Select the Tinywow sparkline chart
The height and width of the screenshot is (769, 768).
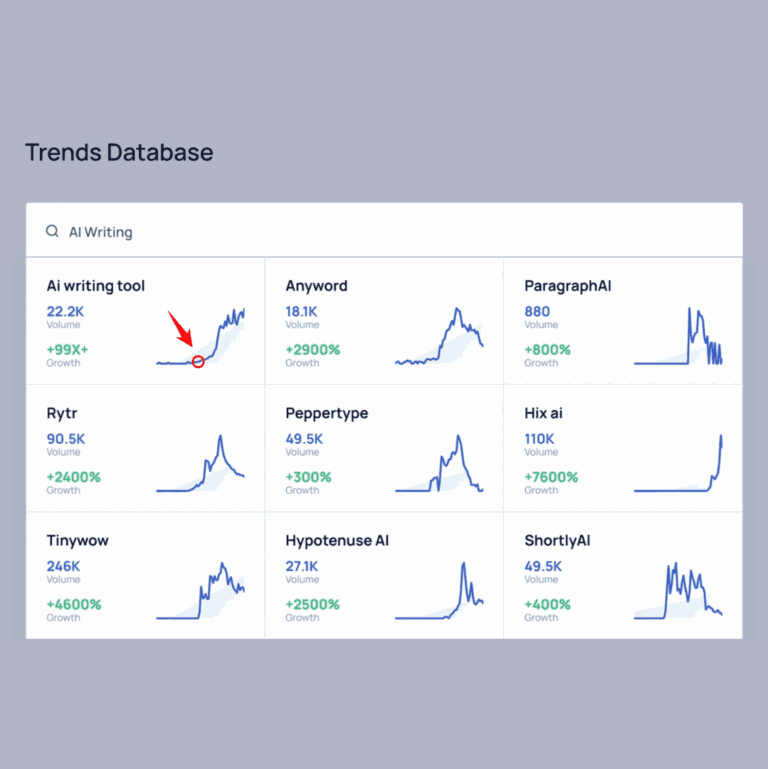point(200,591)
